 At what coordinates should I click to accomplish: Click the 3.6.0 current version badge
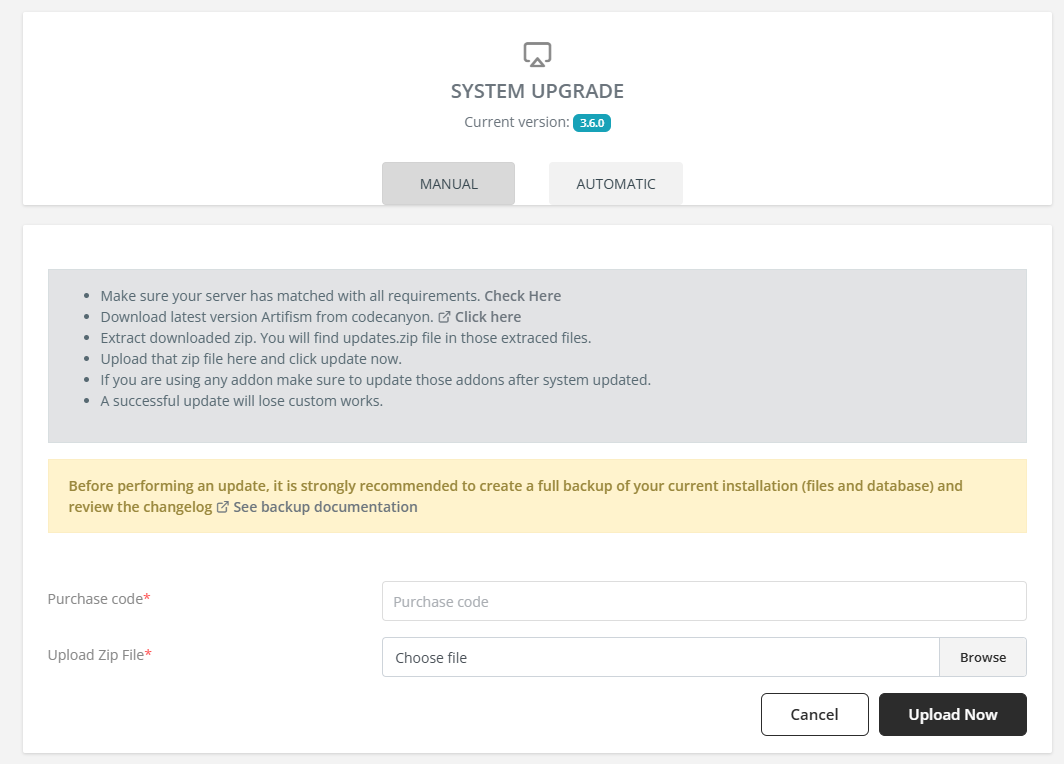coord(591,123)
